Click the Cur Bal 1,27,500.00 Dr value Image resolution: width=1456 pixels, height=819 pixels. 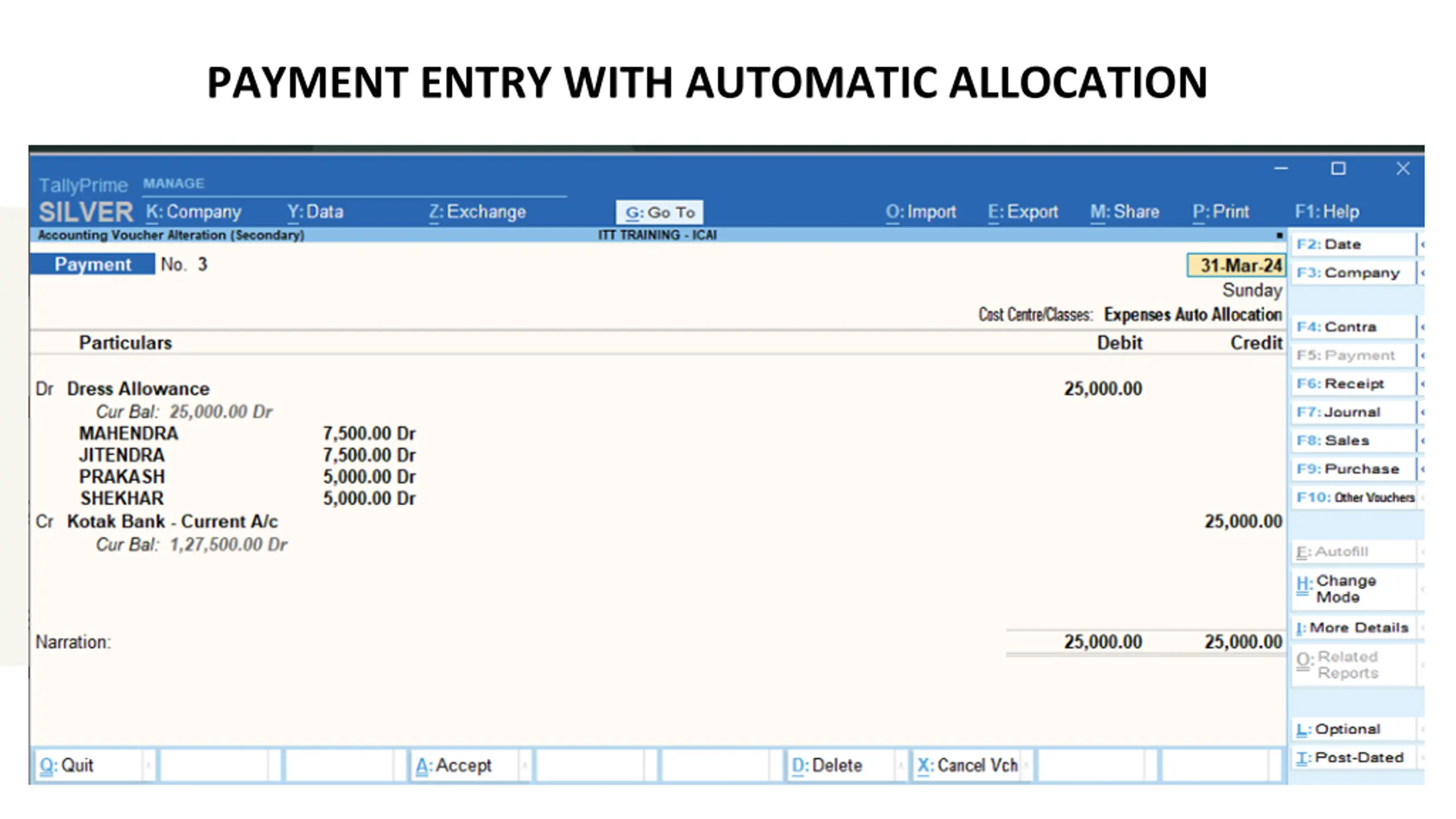click(229, 545)
